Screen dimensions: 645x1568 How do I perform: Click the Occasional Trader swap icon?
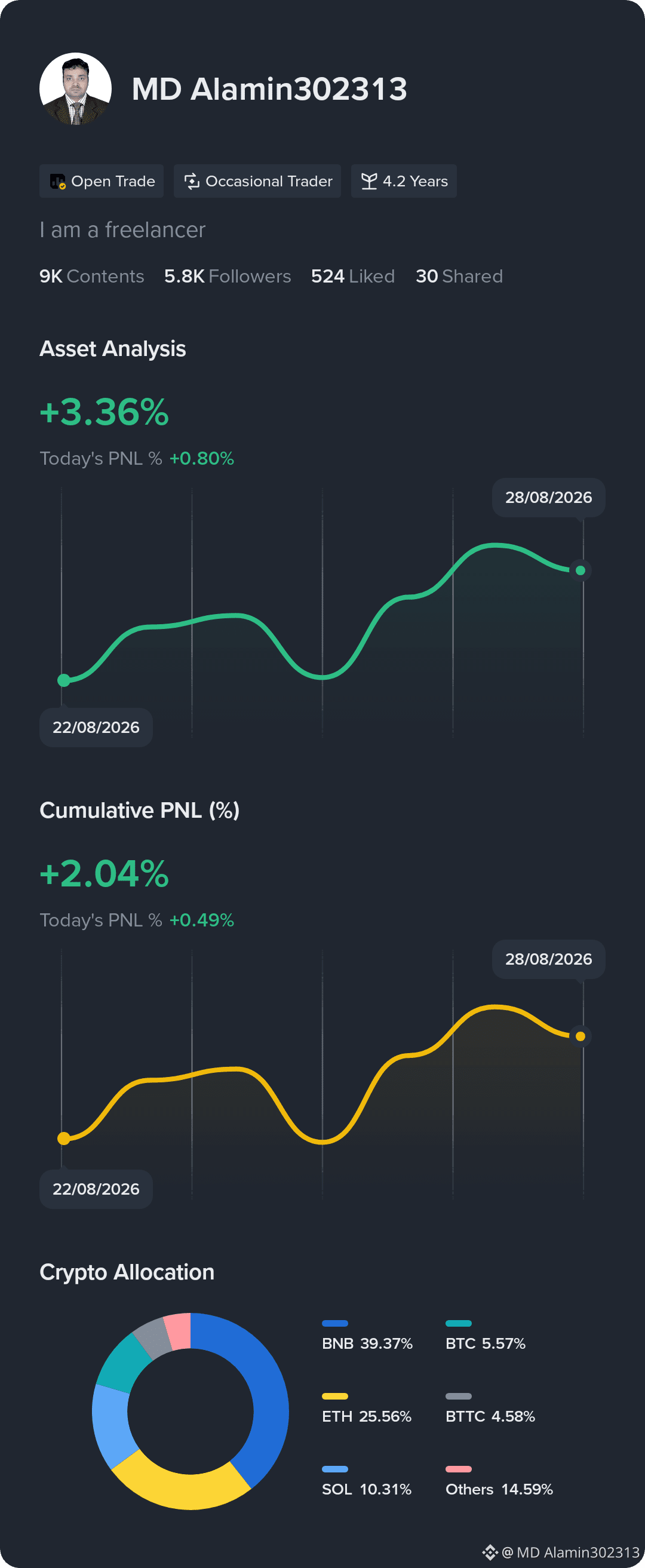click(192, 182)
